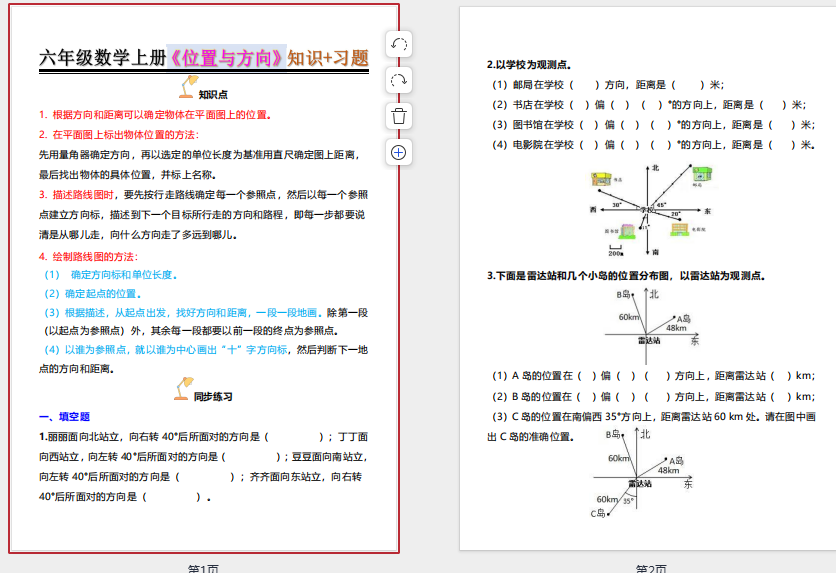Rotate page 1 counterclockwise
836x573 pixels.
(x=398, y=45)
